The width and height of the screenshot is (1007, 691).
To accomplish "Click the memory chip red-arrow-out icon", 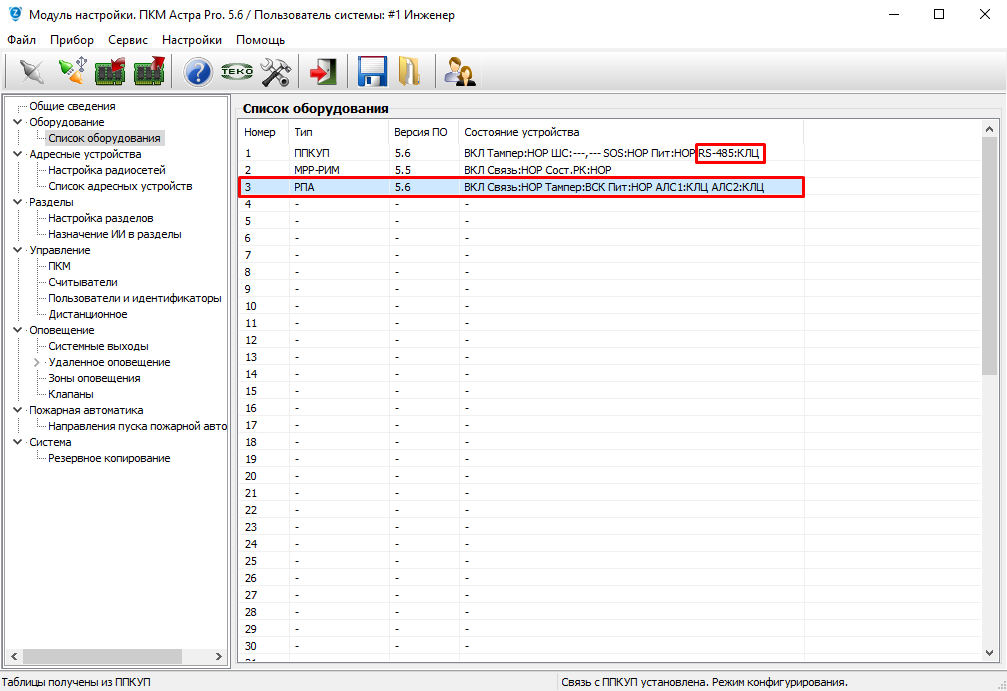I will pyautogui.click(x=149, y=72).
